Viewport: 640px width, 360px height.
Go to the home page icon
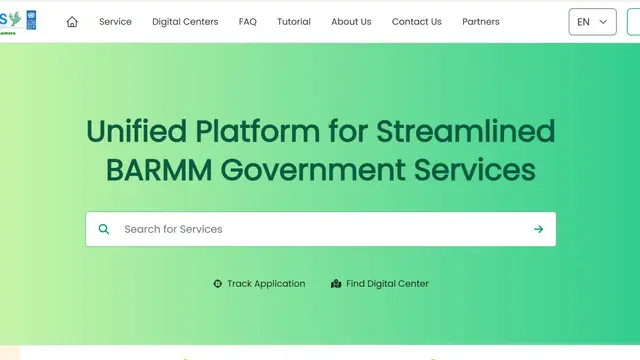tap(72, 22)
